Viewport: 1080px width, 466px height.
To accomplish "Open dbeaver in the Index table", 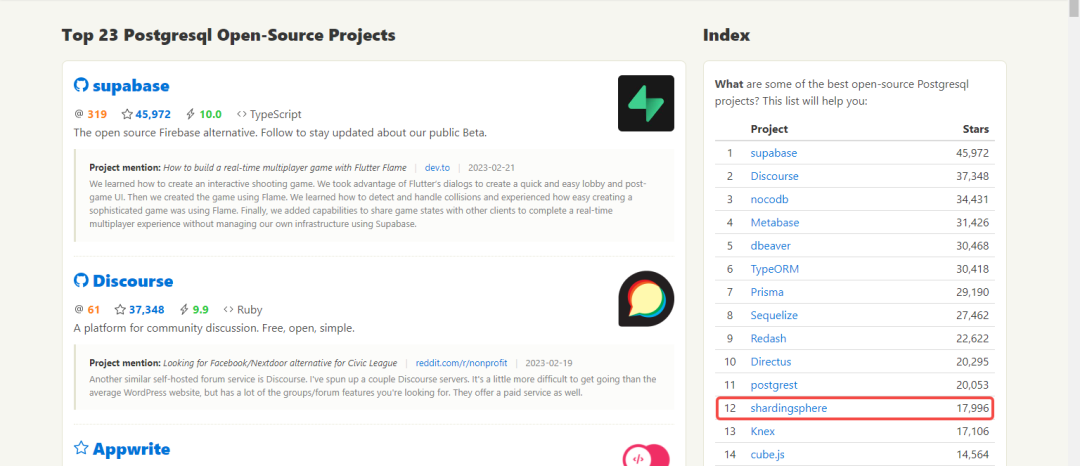I will pos(769,246).
